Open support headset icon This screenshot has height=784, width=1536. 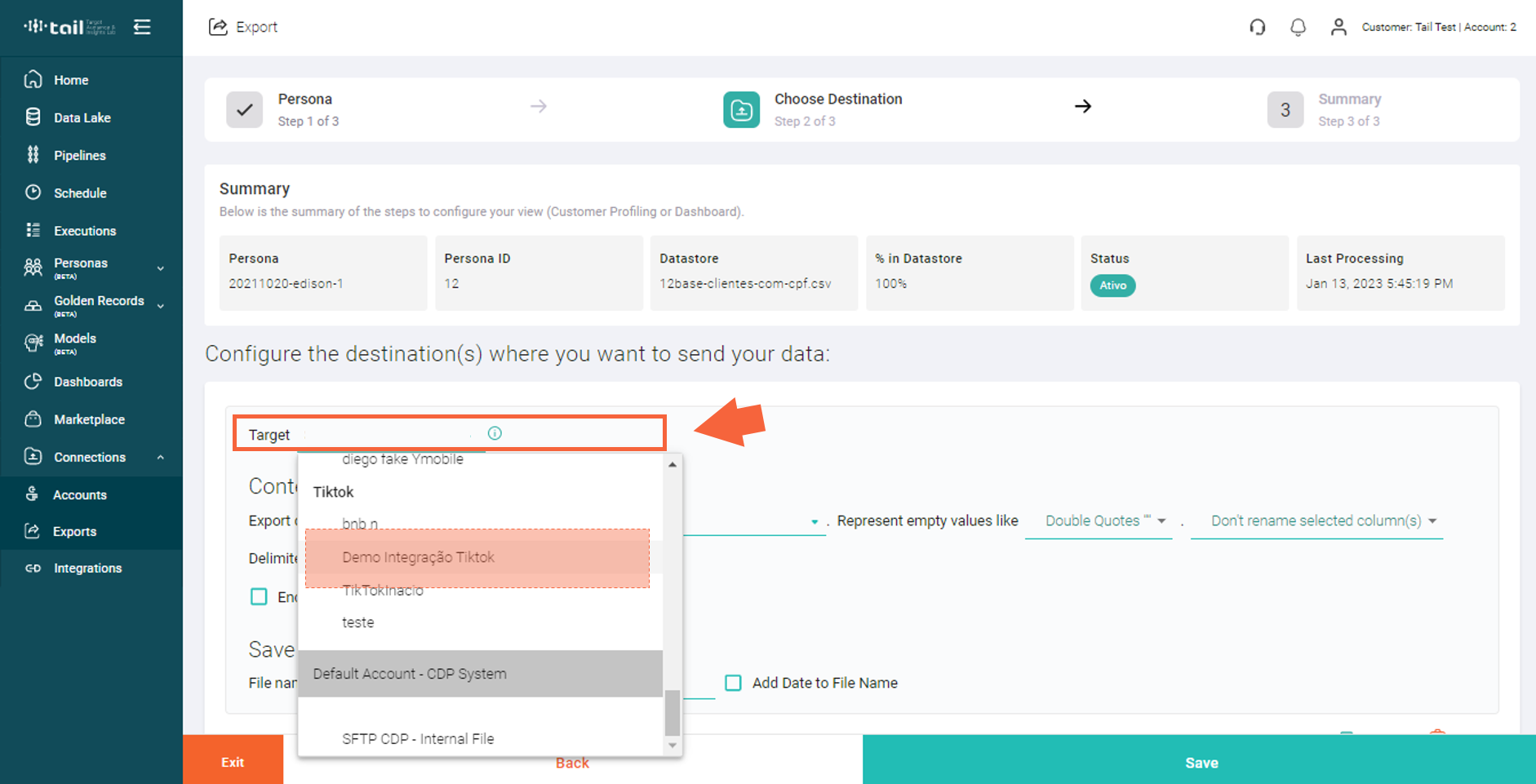coord(1258,27)
